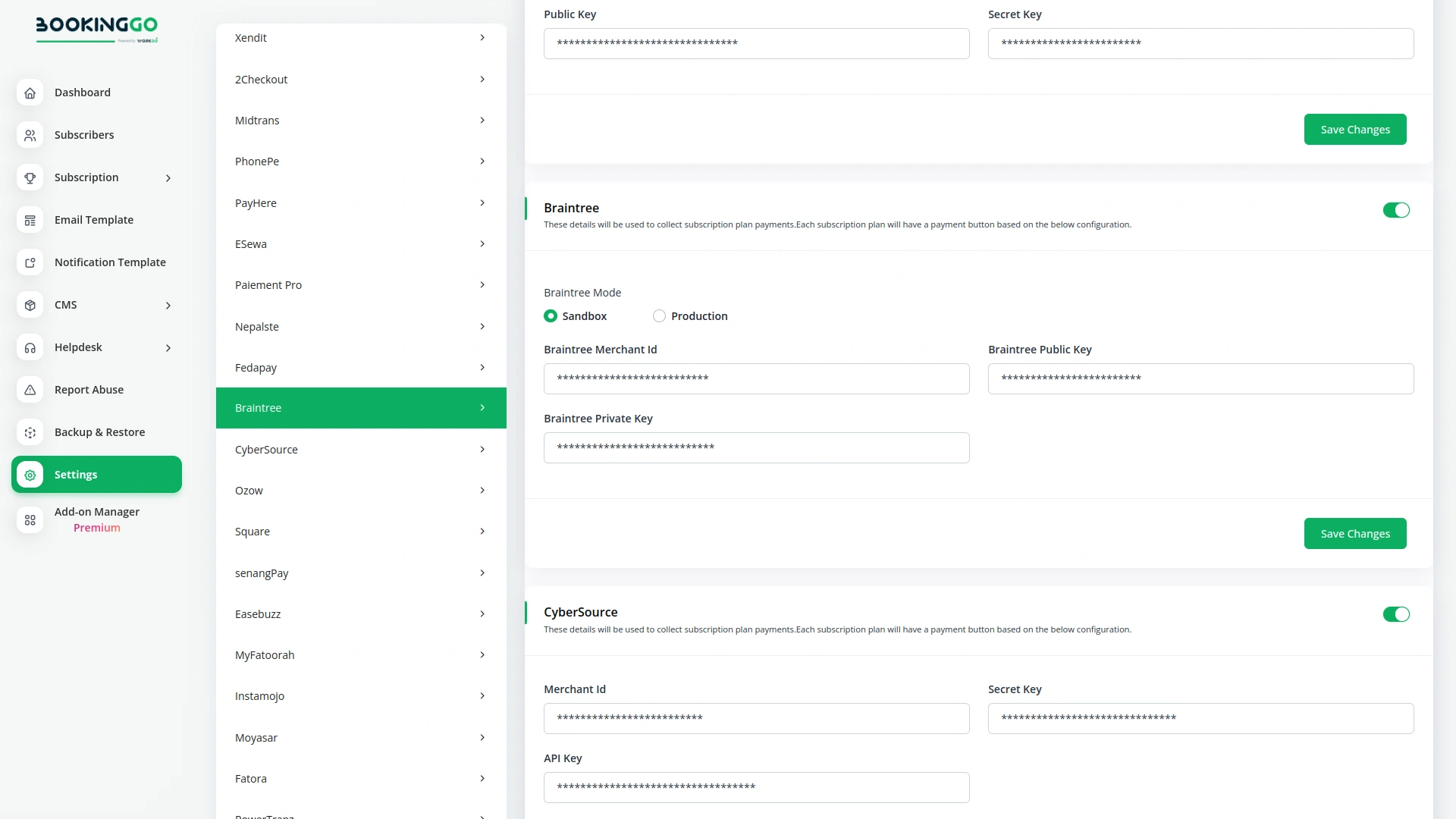Image resolution: width=1456 pixels, height=819 pixels.
Task: Expand the Helpdesk sidebar section
Action: pyautogui.click(x=168, y=347)
